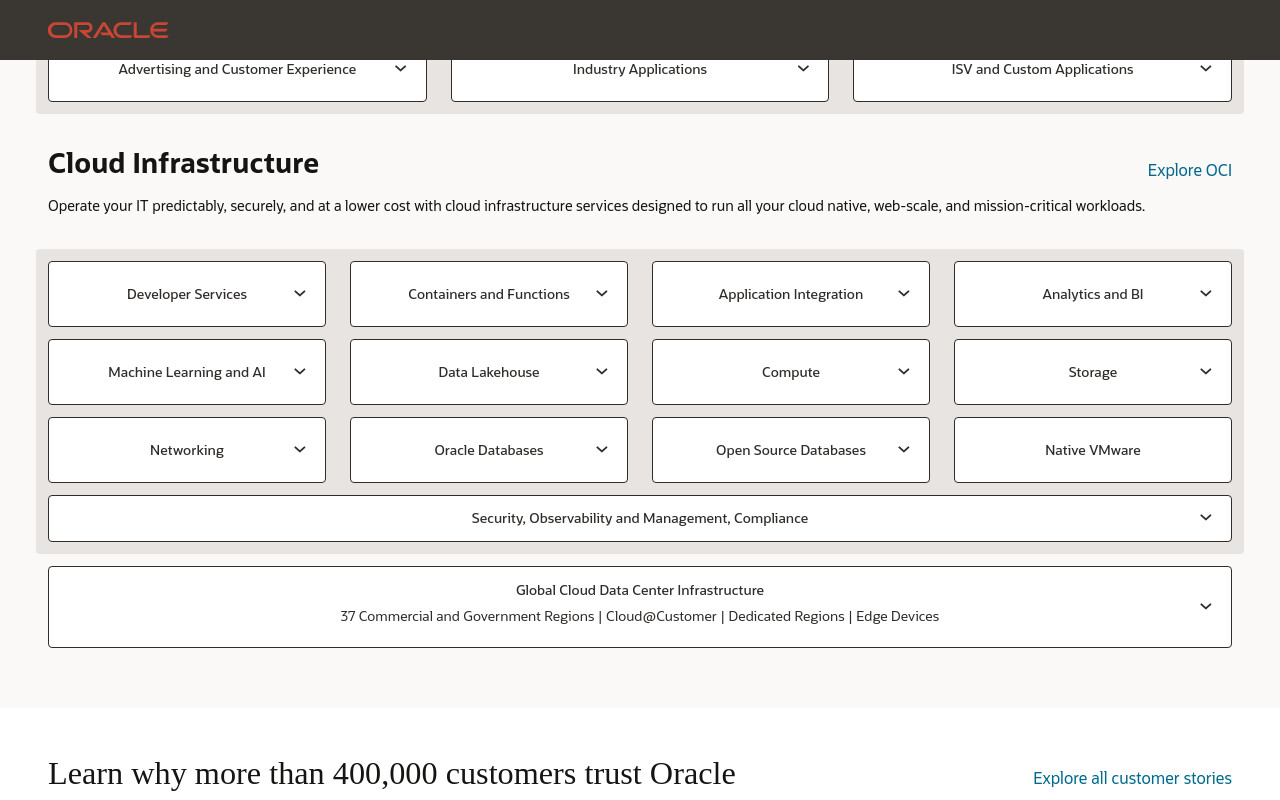The width and height of the screenshot is (1280, 800).
Task: Click the Application Integration label
Action: (x=791, y=294)
